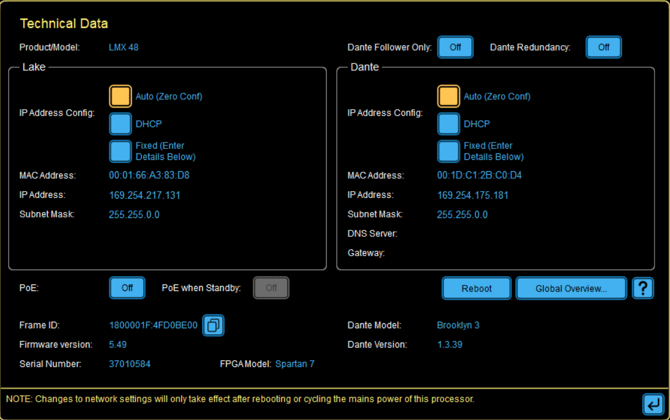
Task: Click the return arrow icon at bottom right
Action: [x=651, y=404]
